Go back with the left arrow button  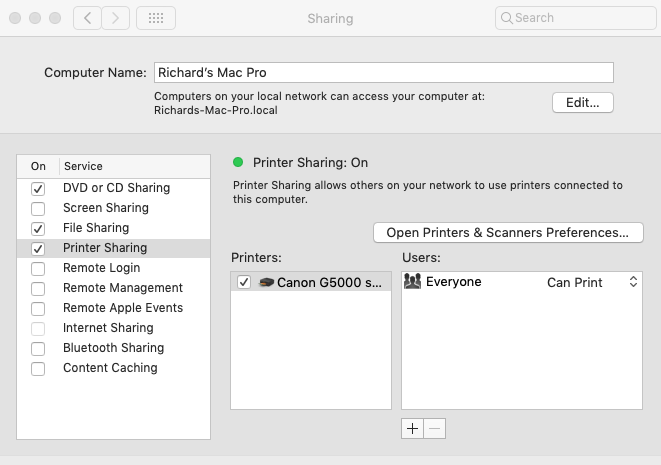coord(87,18)
